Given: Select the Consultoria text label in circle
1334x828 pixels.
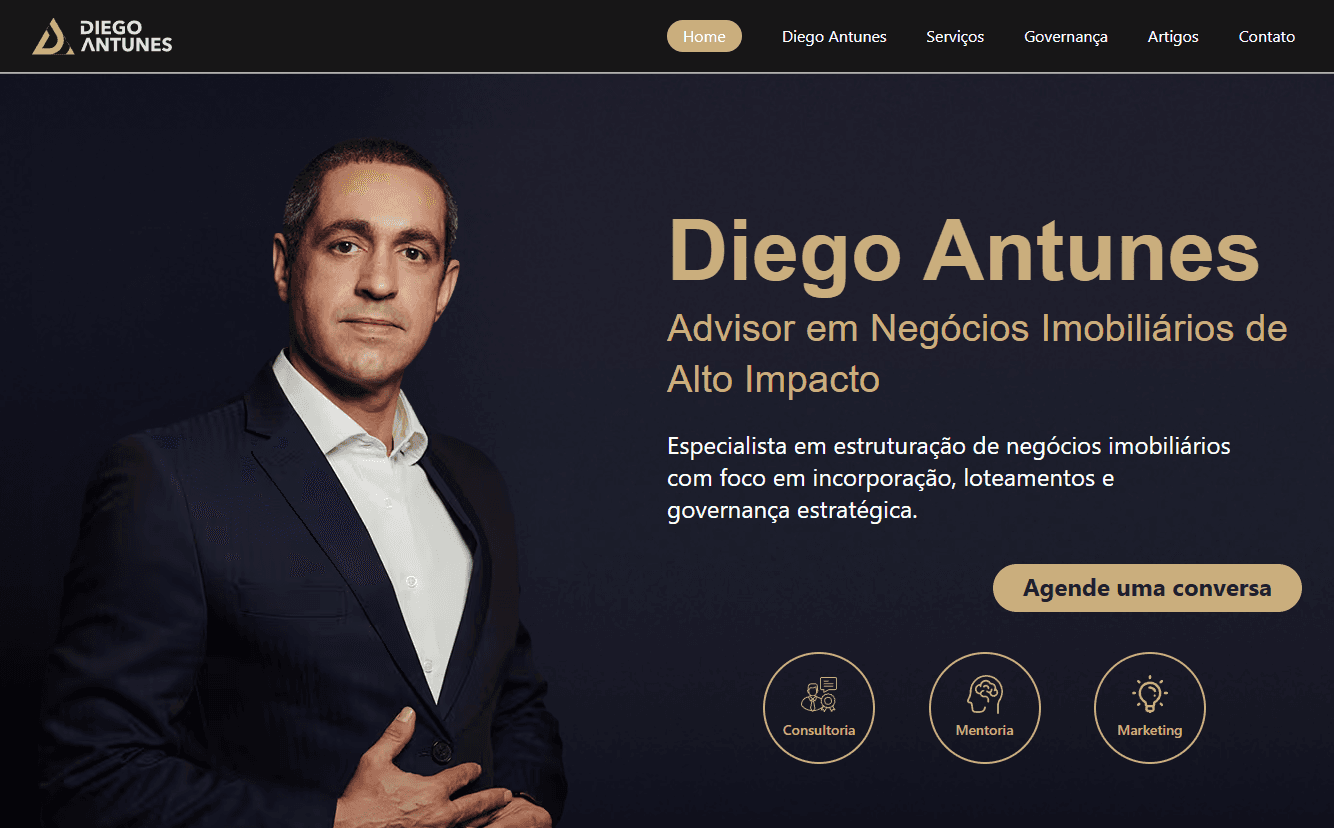Looking at the screenshot, I should (x=819, y=730).
